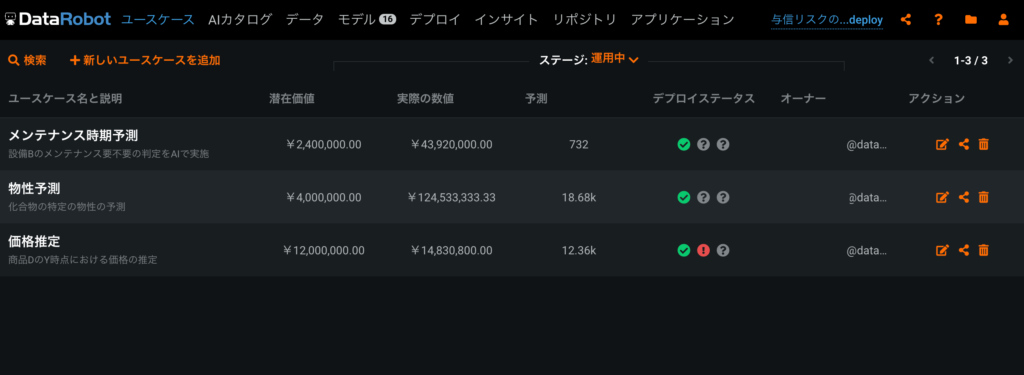Open the folder icon in top bar
Viewport: 1024px width, 375px height.
pos(971,20)
